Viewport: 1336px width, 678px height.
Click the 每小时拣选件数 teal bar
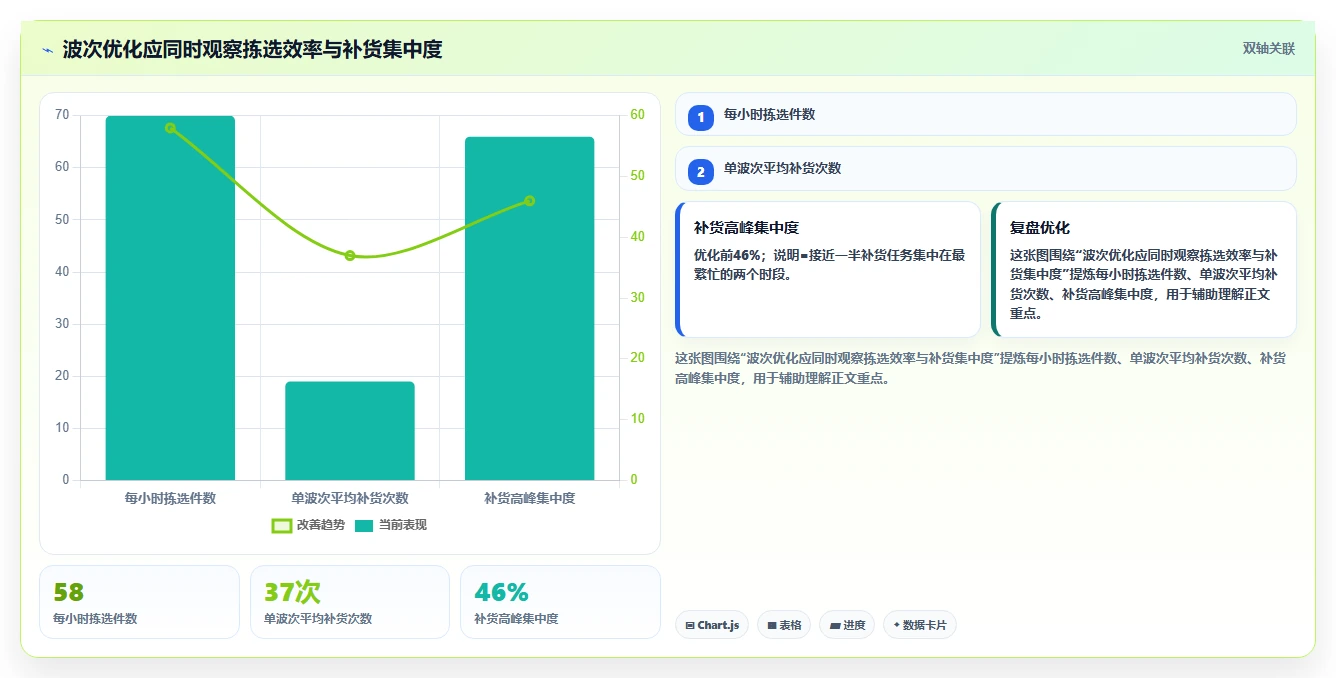point(170,298)
